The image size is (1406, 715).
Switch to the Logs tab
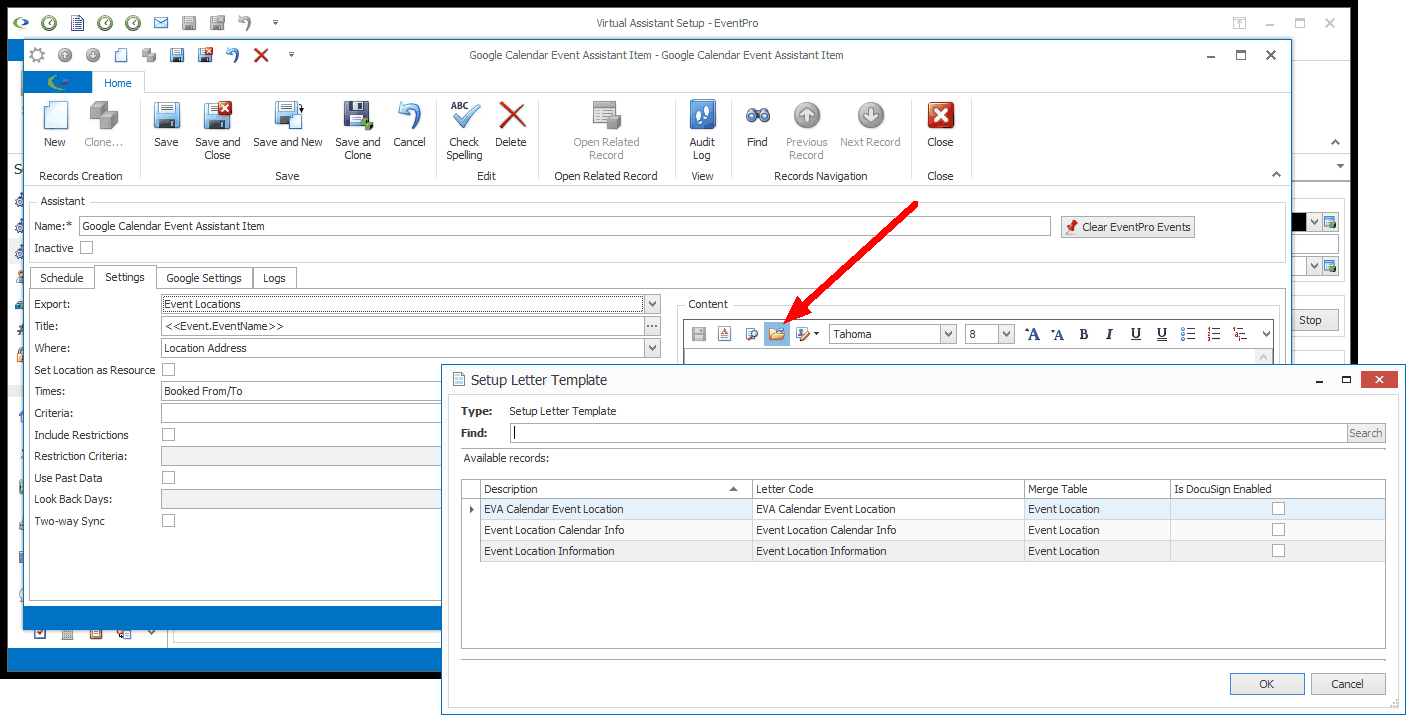coord(274,278)
